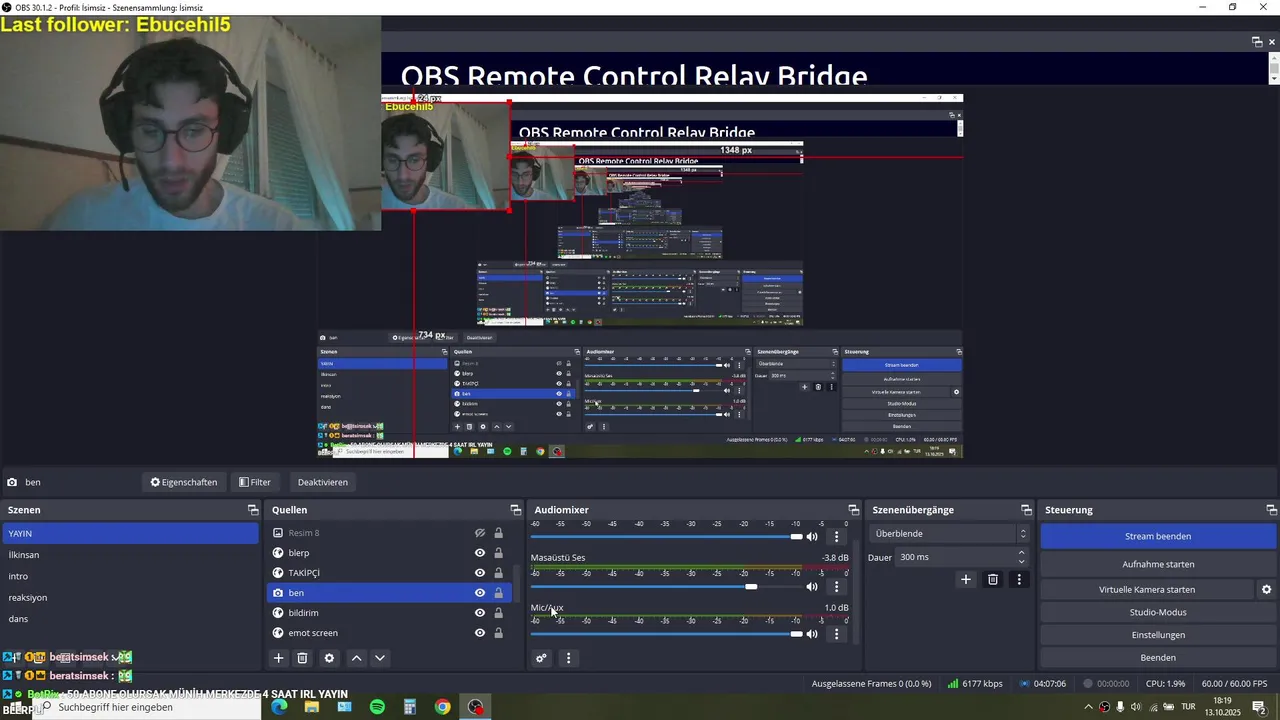Switch to the reaksiyon scene
This screenshot has width=1280, height=720.
click(130, 598)
